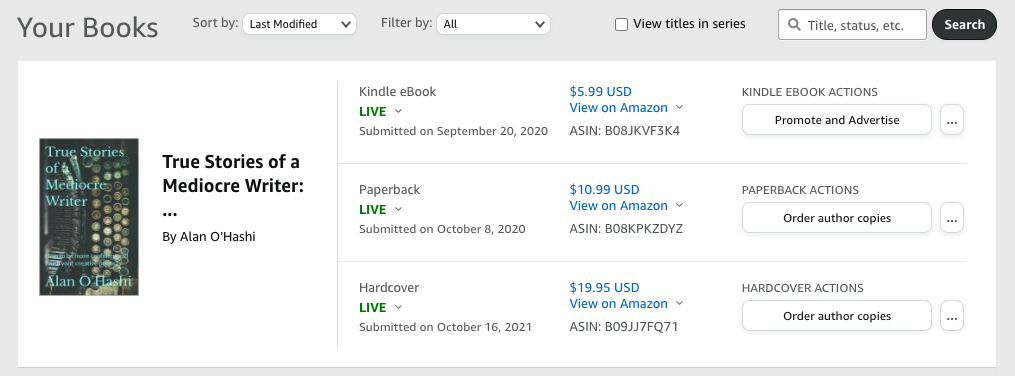Click the True Stories book cover thumbnail
Image resolution: width=1015 pixels, height=376 pixels.
(89, 217)
